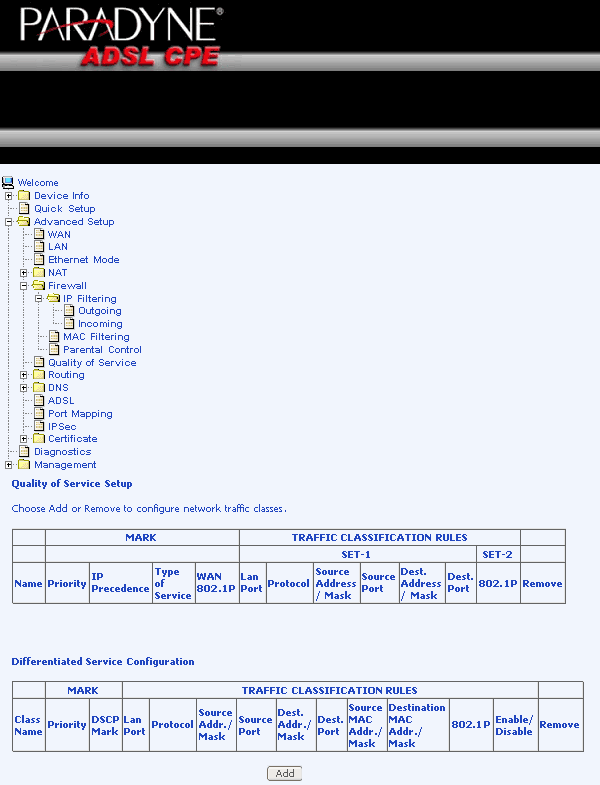Screen dimensions: 600x785
Task: Click the DNS folder icon
Action: (x=39, y=387)
